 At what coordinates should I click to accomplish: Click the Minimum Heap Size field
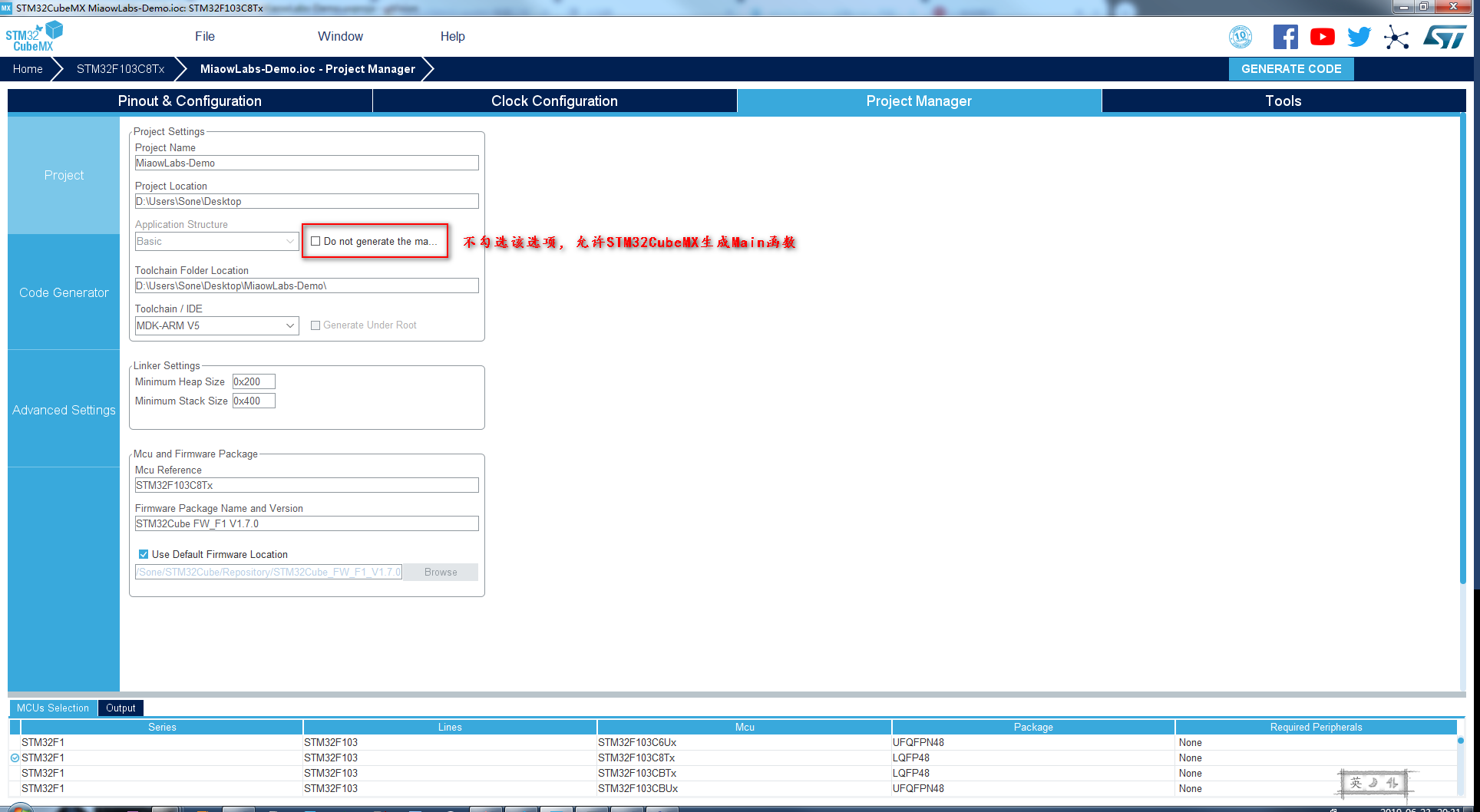(x=254, y=381)
